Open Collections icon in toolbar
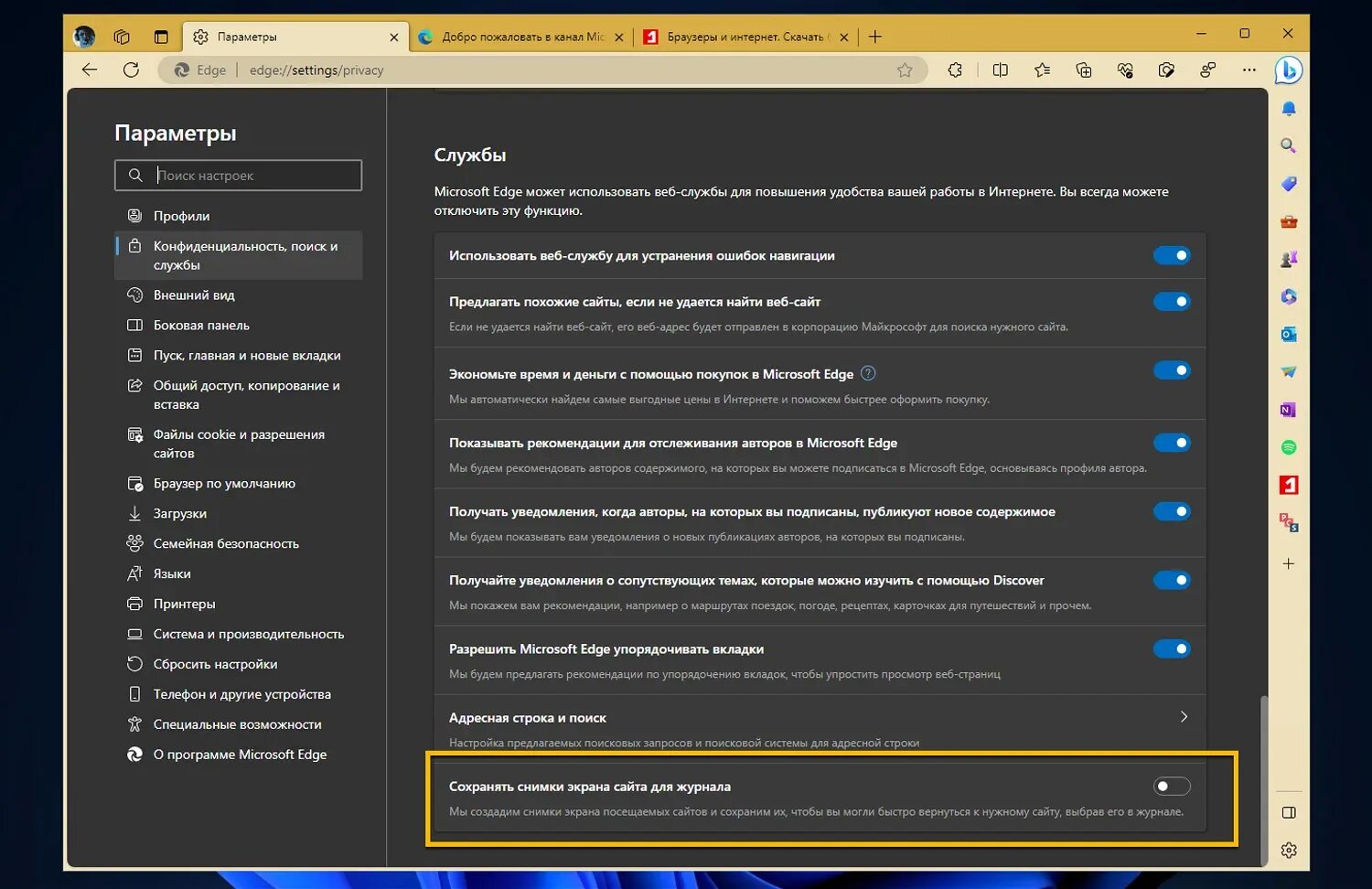Viewport: 1372px width, 889px height. (x=1084, y=70)
